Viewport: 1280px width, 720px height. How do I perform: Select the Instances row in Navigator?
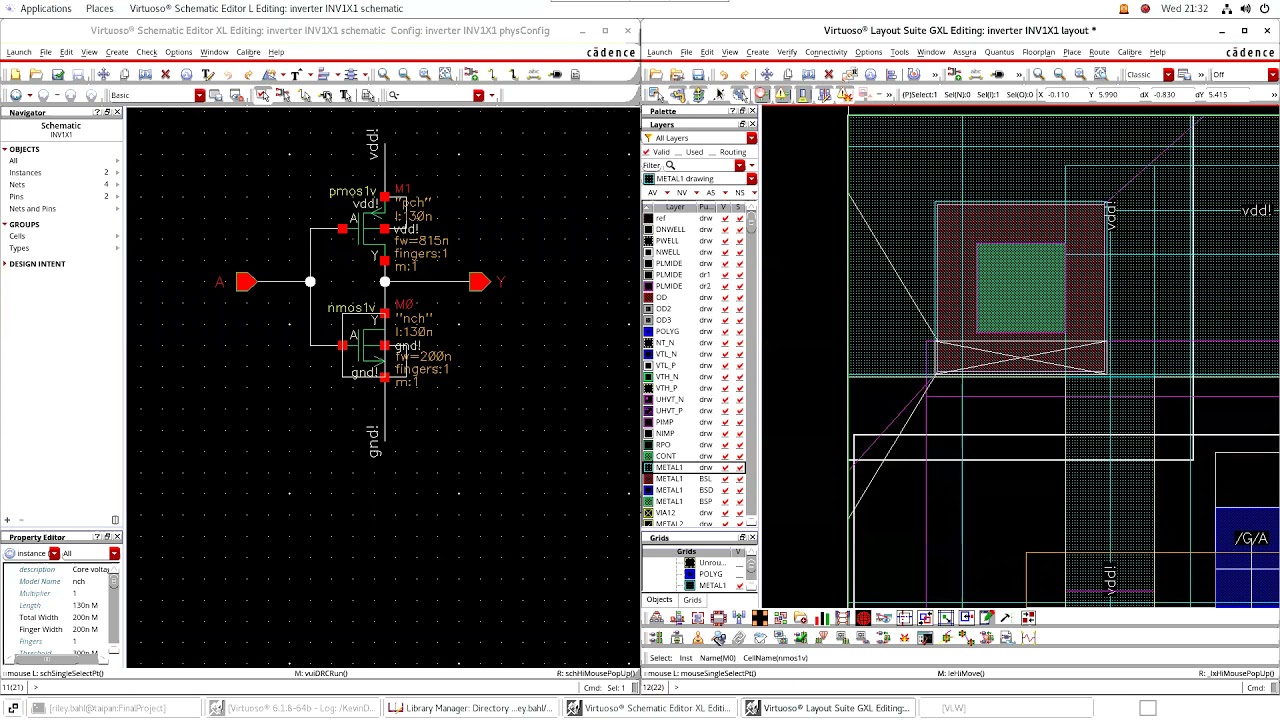click(60, 173)
